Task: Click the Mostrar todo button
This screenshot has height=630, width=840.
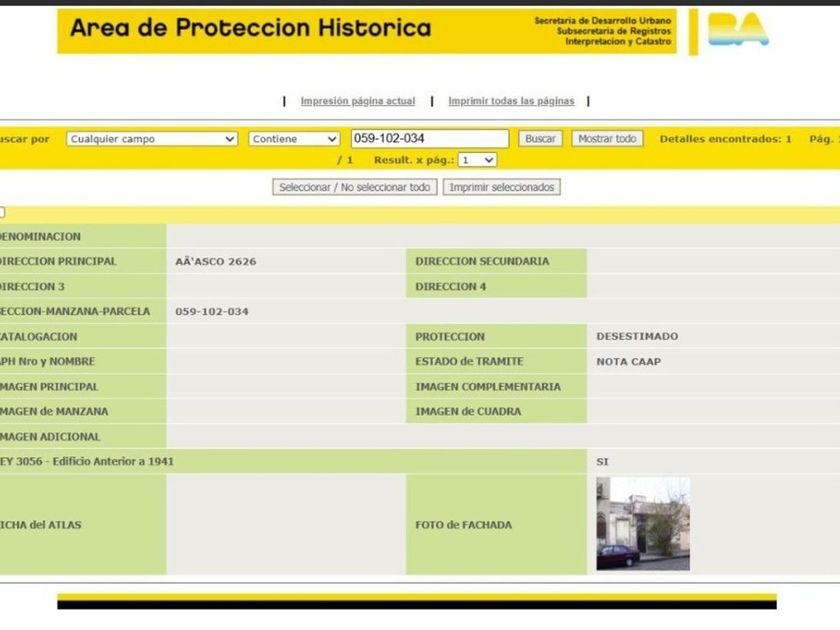Action: coord(607,139)
